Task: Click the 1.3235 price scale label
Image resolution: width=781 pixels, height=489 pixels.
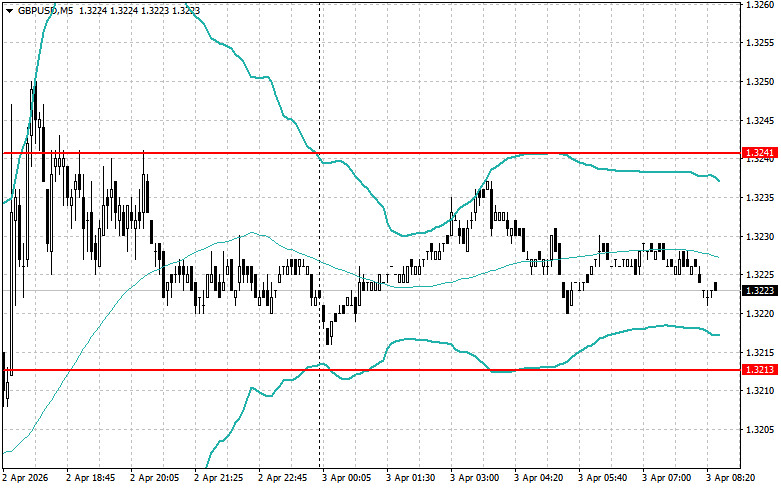Action: [x=760, y=198]
